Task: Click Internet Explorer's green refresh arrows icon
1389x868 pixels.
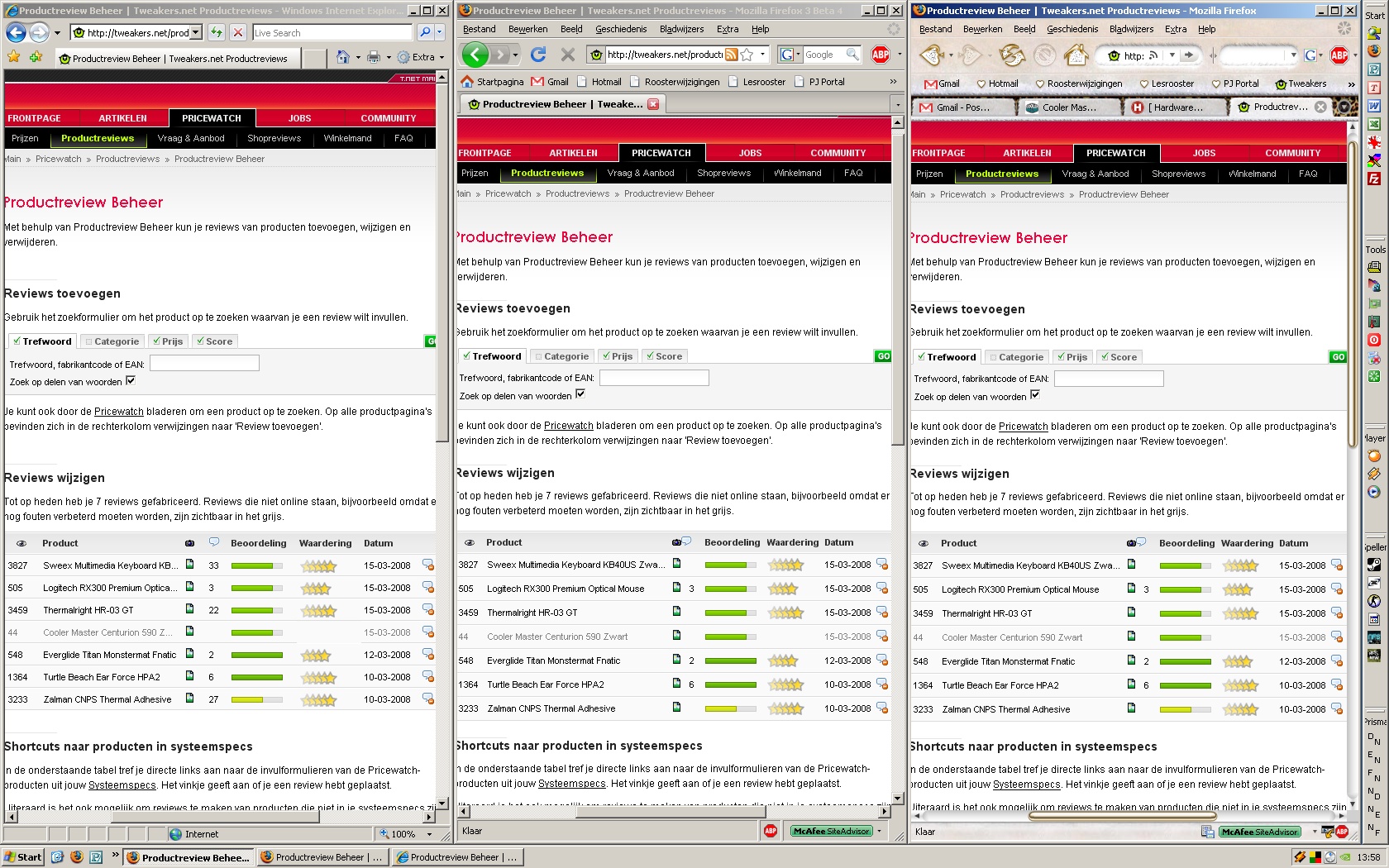Action: [x=217, y=33]
